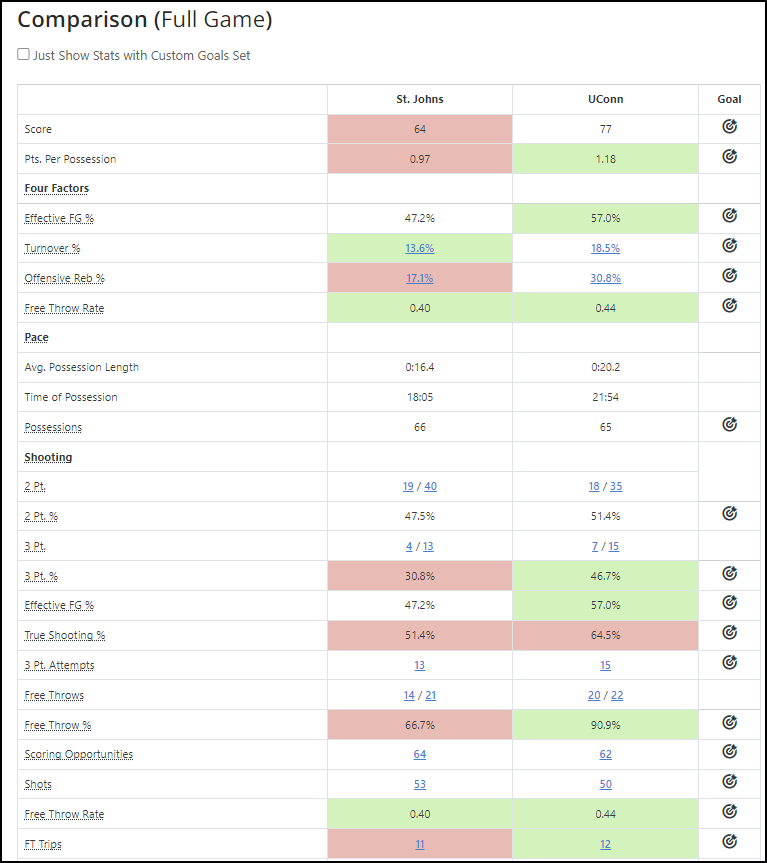Viewport: 767px width, 863px height.
Task: Click St. Johns 11 FT Trips link
Action: 420,844
